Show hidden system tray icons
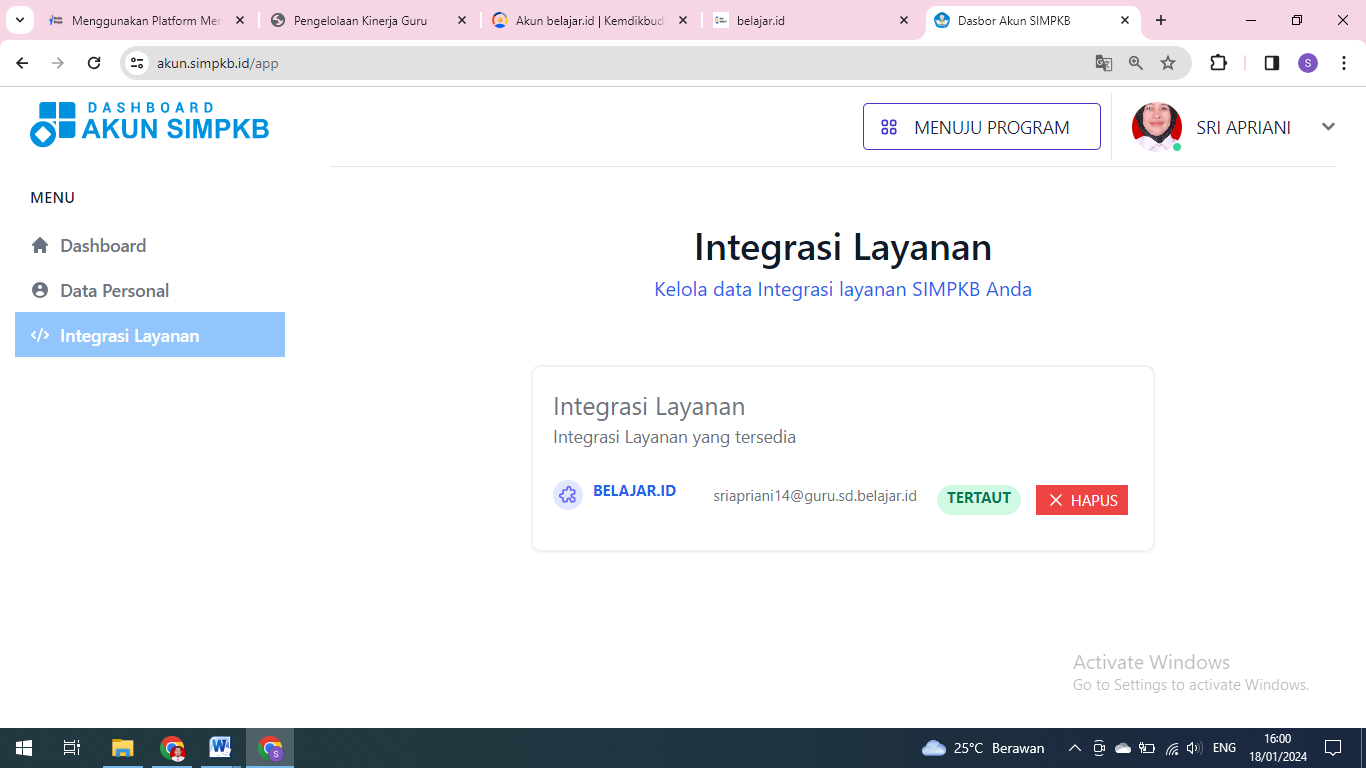The height and width of the screenshot is (768, 1366). pos(1075,748)
